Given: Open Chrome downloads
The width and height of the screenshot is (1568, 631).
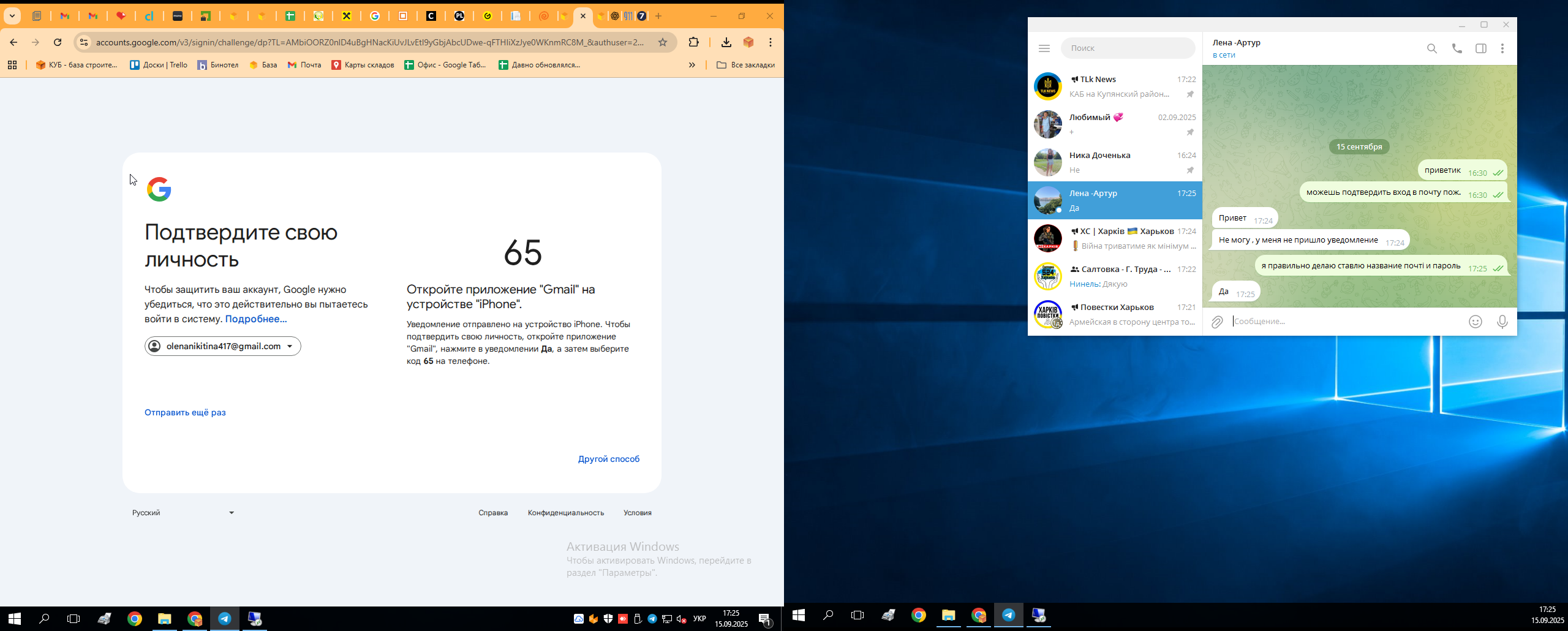Looking at the screenshot, I should coord(726,42).
